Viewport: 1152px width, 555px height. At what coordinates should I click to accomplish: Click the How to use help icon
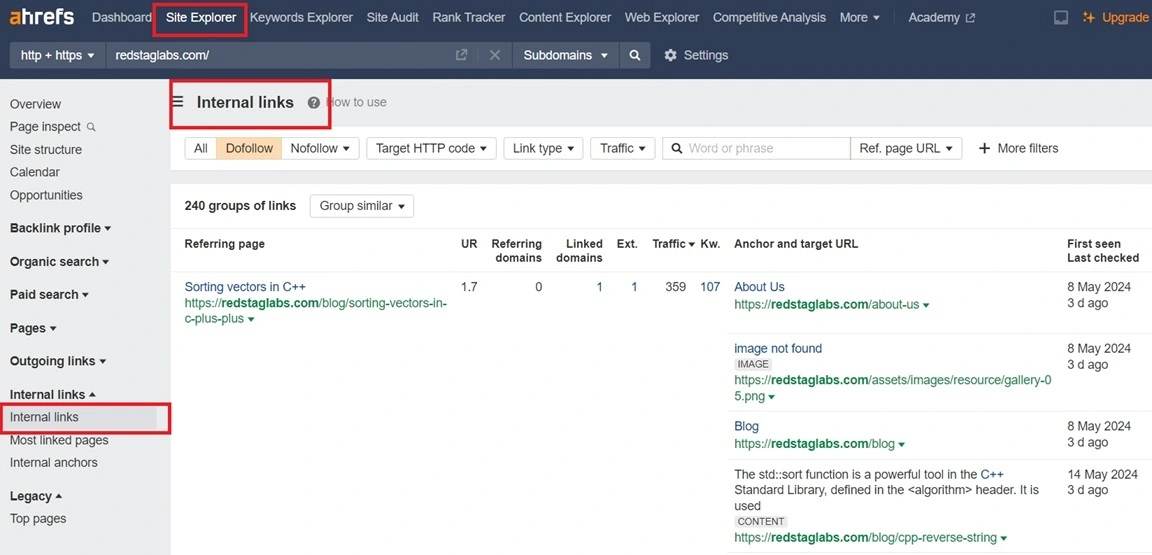[x=314, y=103]
